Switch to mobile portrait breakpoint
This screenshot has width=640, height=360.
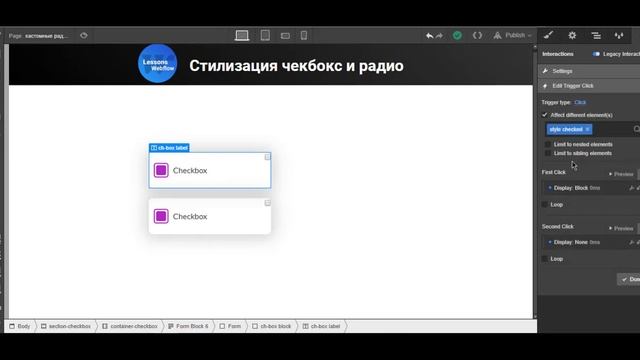click(x=304, y=36)
